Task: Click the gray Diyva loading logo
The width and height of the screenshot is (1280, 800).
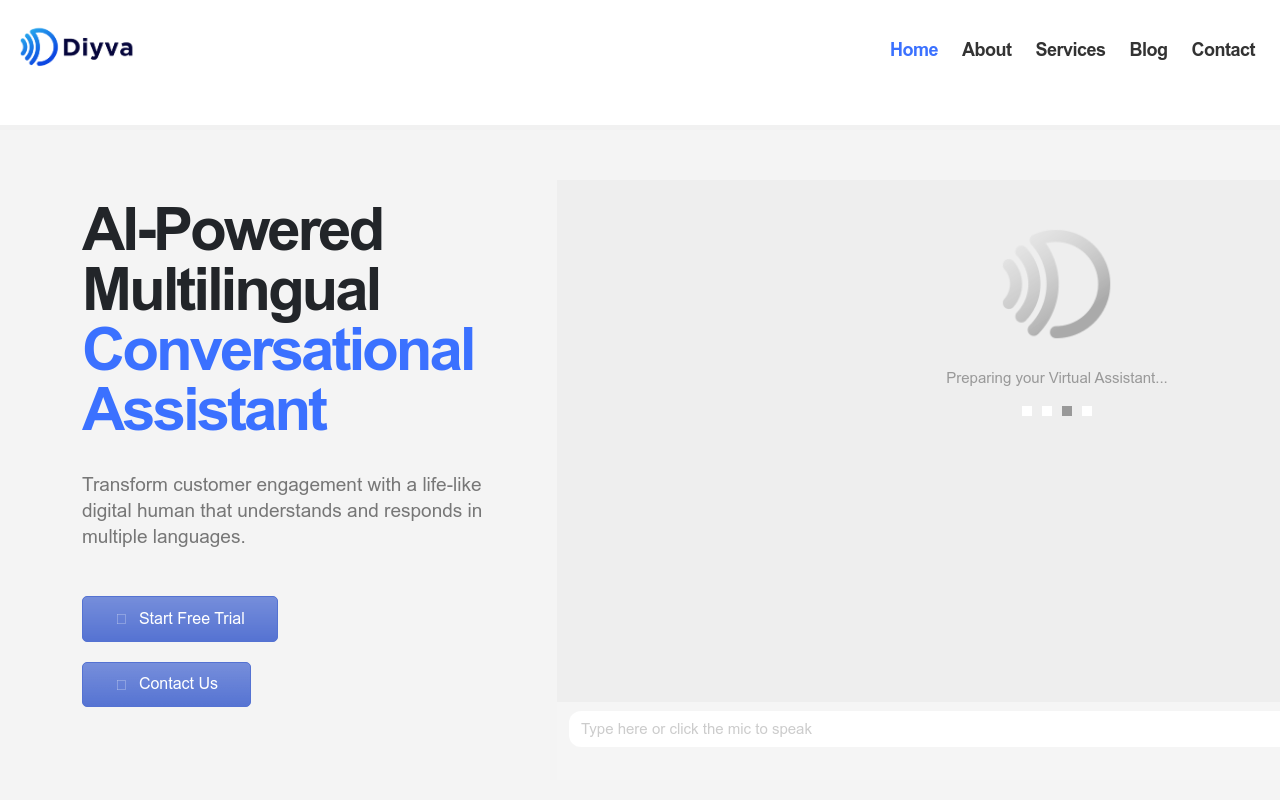Action: (1057, 284)
